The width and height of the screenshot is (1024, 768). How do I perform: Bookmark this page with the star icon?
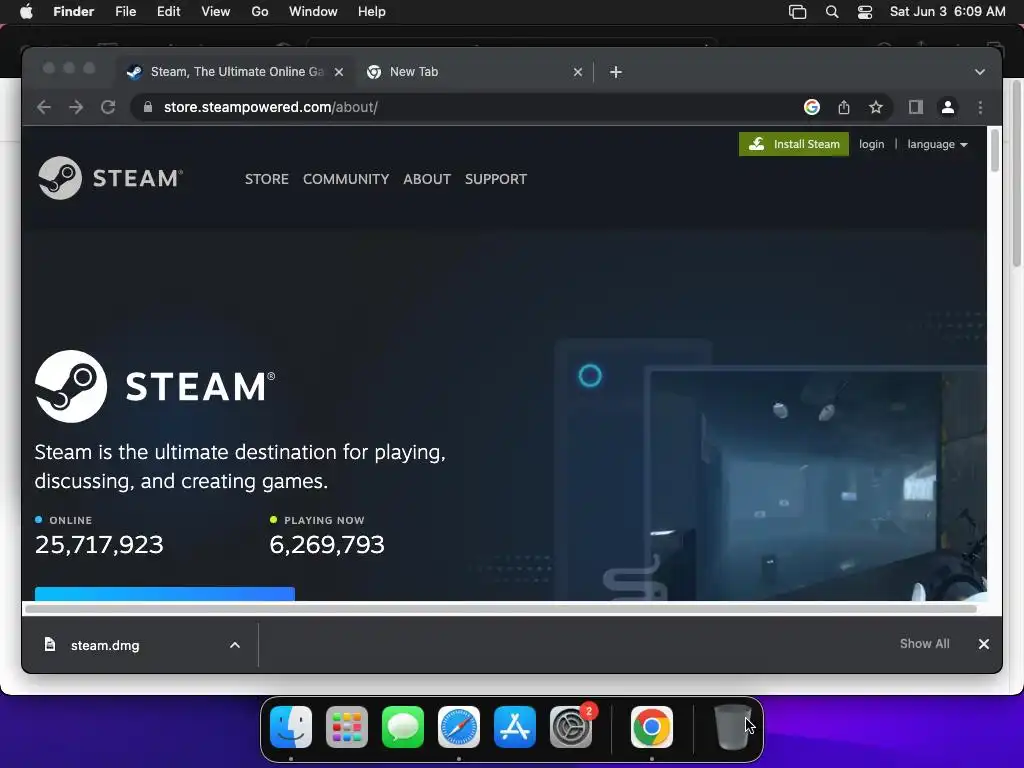tap(876, 107)
